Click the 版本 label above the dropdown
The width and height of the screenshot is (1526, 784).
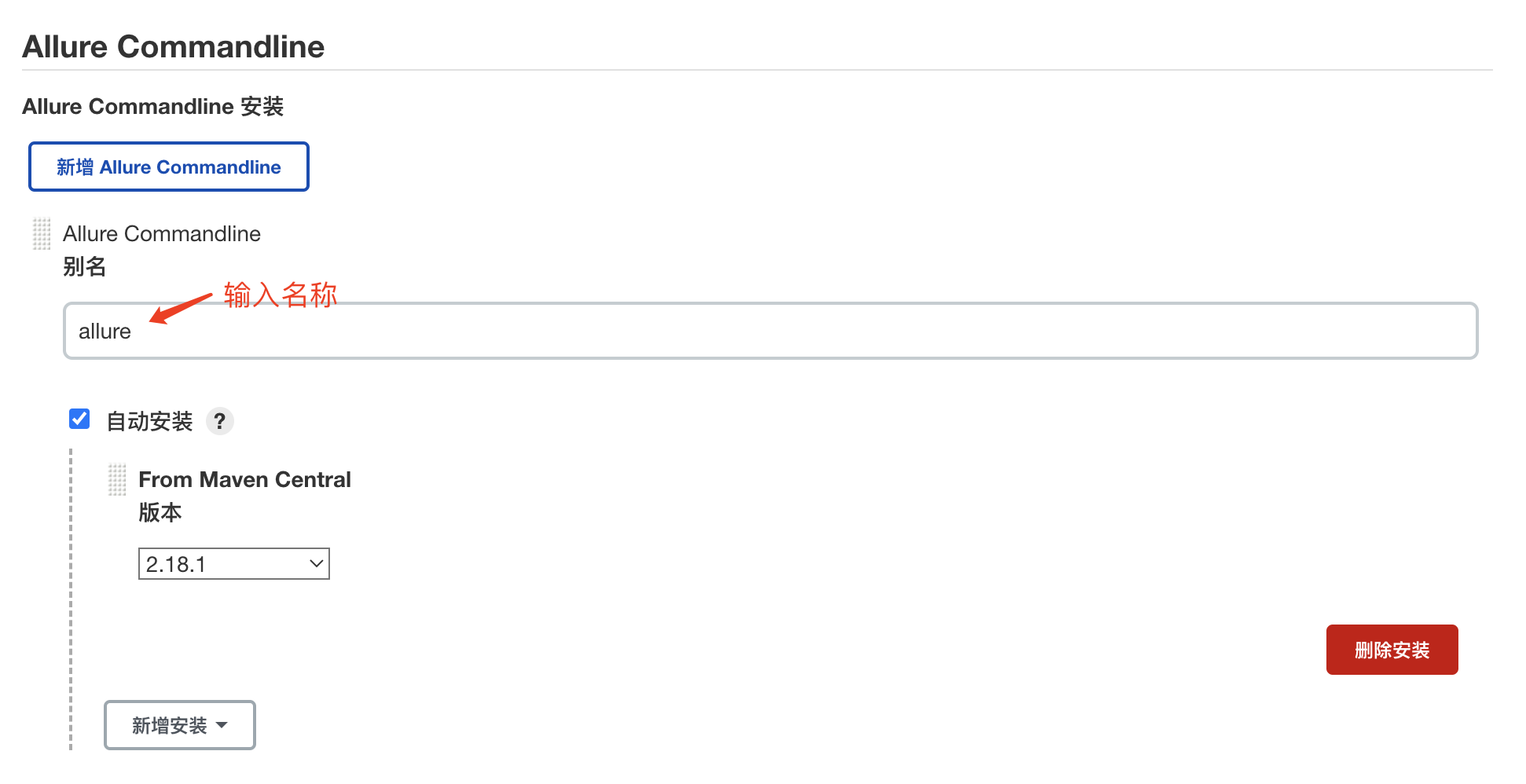(160, 513)
